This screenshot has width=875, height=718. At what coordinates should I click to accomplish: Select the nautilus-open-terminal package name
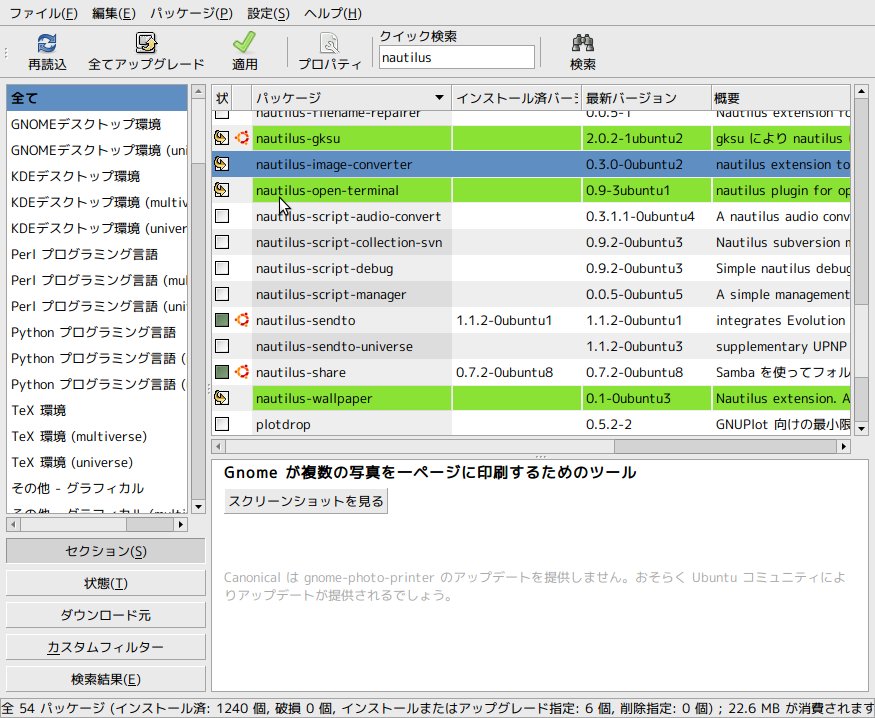coord(327,191)
